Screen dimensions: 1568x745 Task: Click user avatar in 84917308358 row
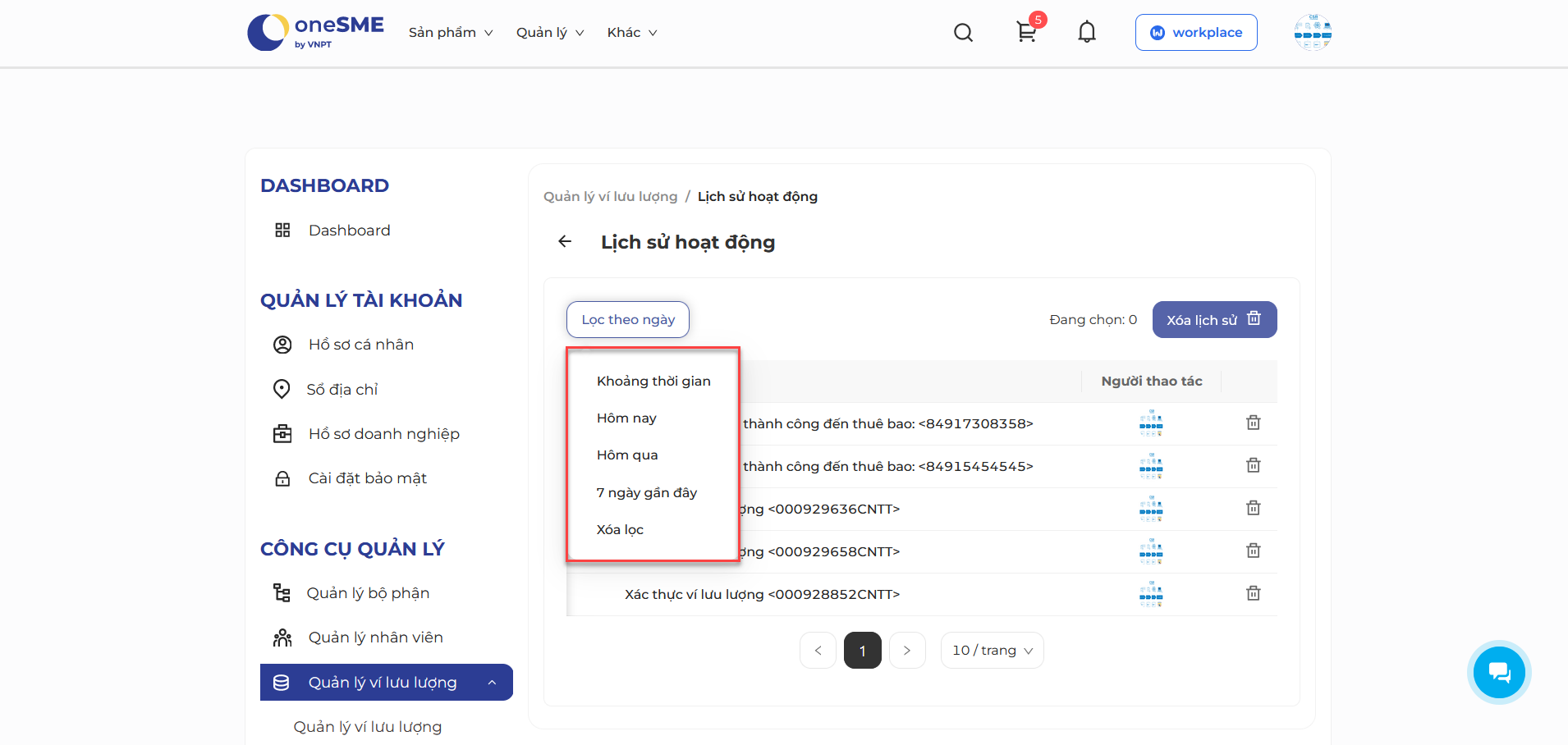1151,423
